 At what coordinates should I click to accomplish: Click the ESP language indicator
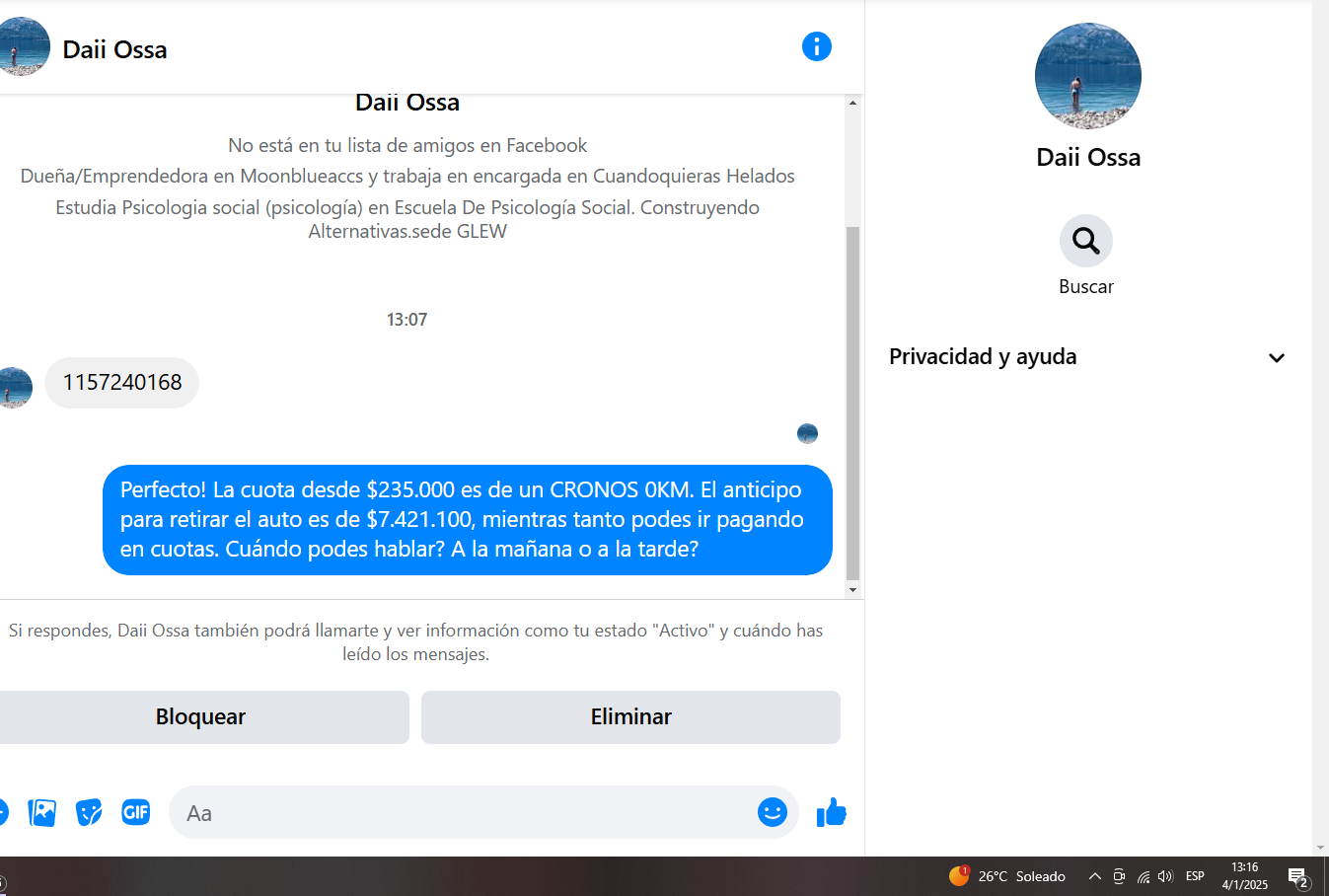[x=1195, y=876]
